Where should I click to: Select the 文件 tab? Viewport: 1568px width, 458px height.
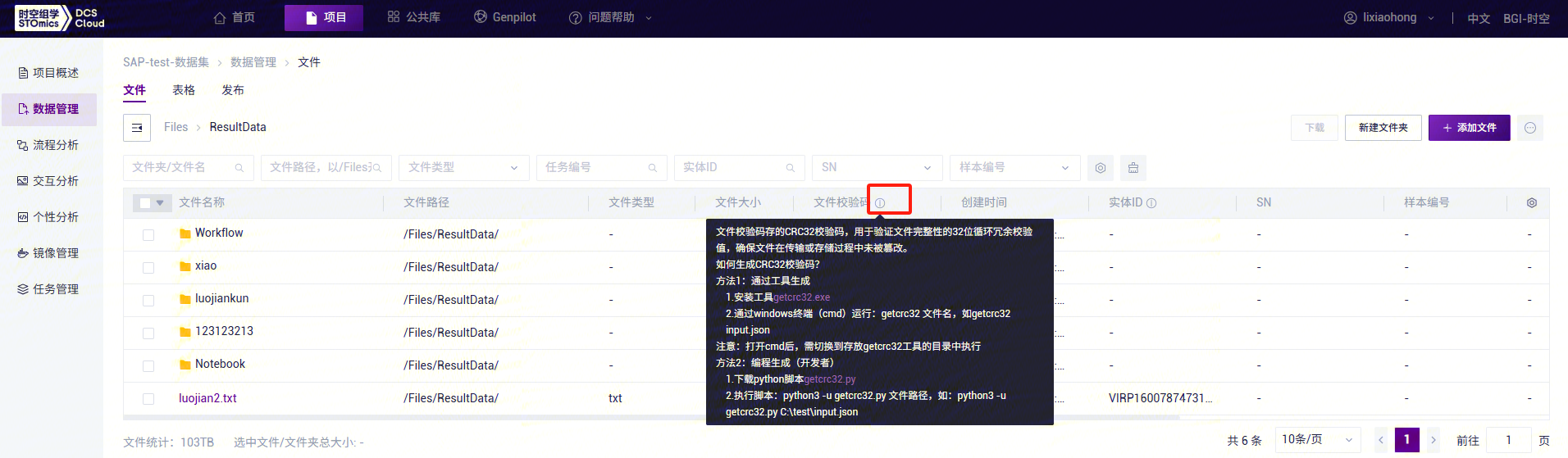134,90
